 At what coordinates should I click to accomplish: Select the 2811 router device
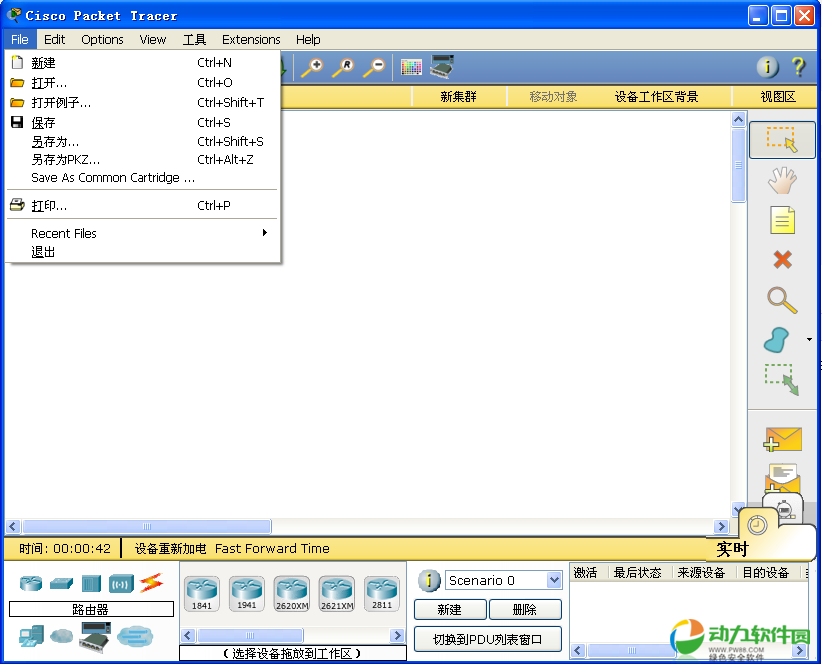[x=381, y=593]
